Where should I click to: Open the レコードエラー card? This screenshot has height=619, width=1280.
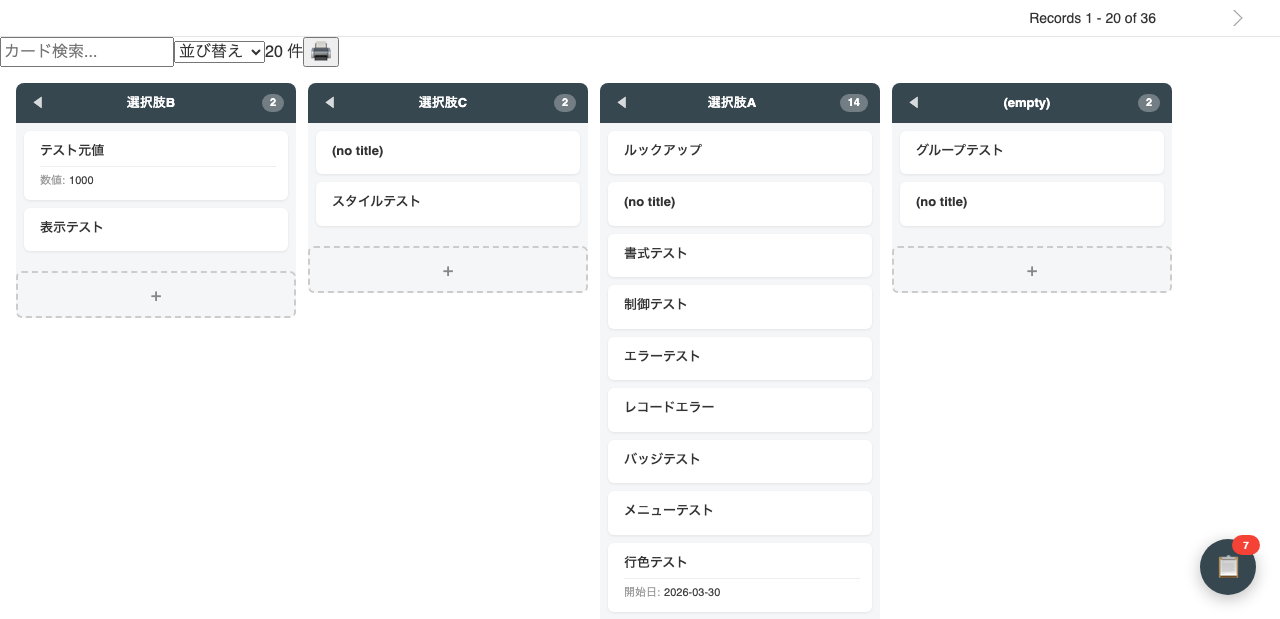pos(740,409)
